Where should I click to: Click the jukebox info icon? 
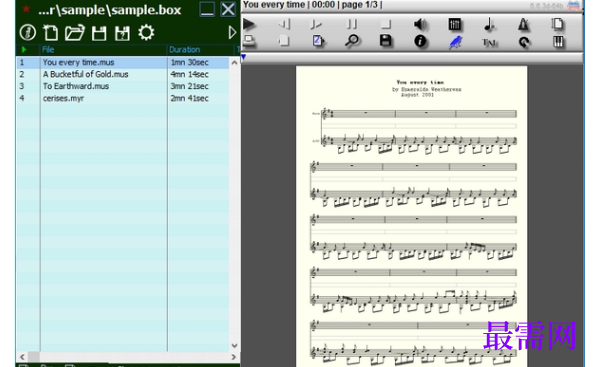point(28,33)
